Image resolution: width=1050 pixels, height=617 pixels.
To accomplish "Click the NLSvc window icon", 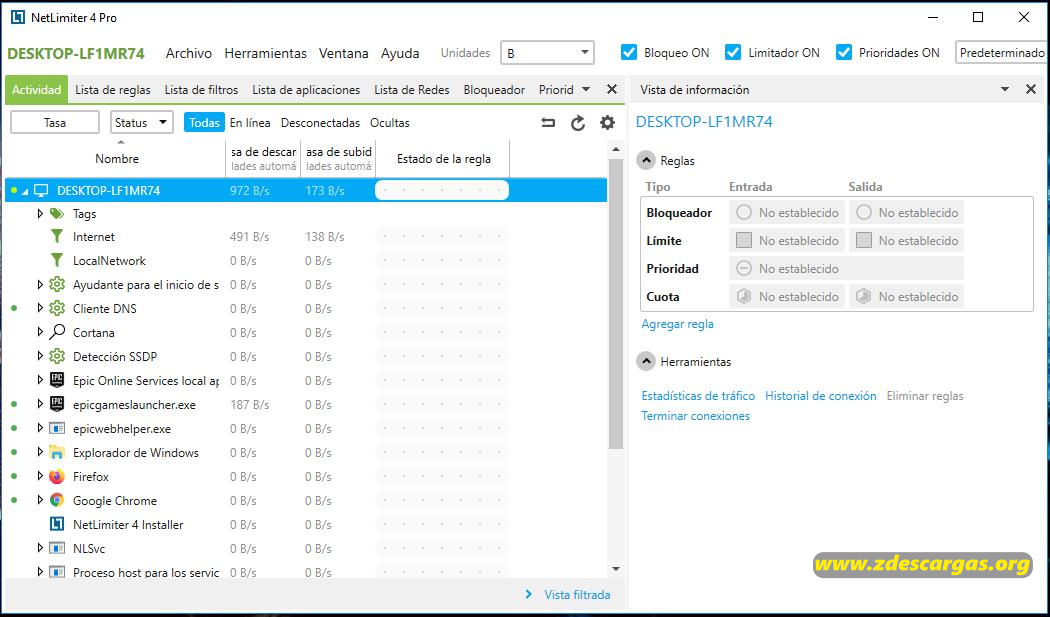I will (57, 549).
